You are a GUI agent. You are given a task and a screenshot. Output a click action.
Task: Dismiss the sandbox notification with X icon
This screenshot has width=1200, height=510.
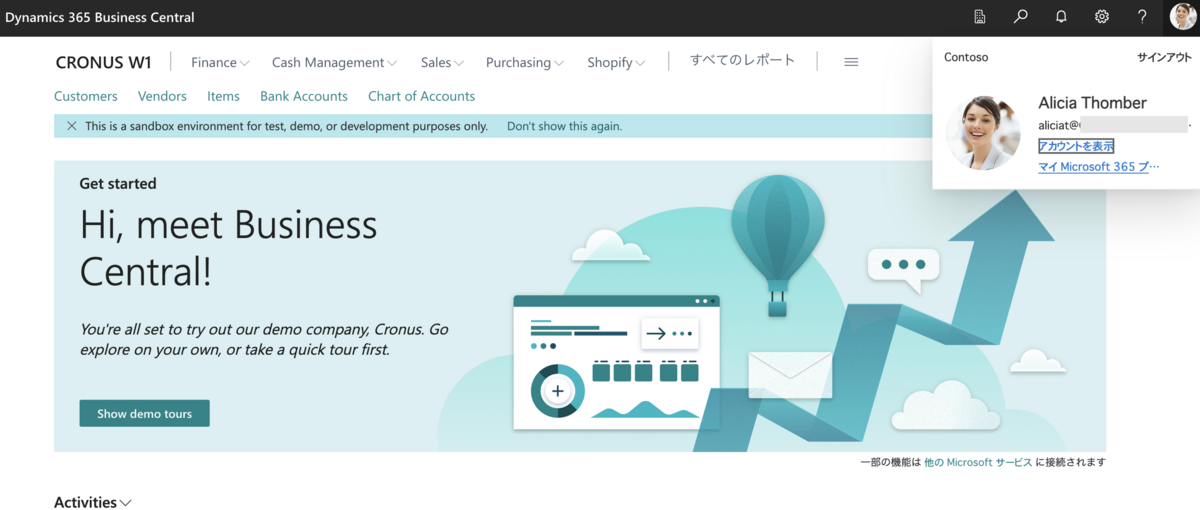(x=71, y=126)
